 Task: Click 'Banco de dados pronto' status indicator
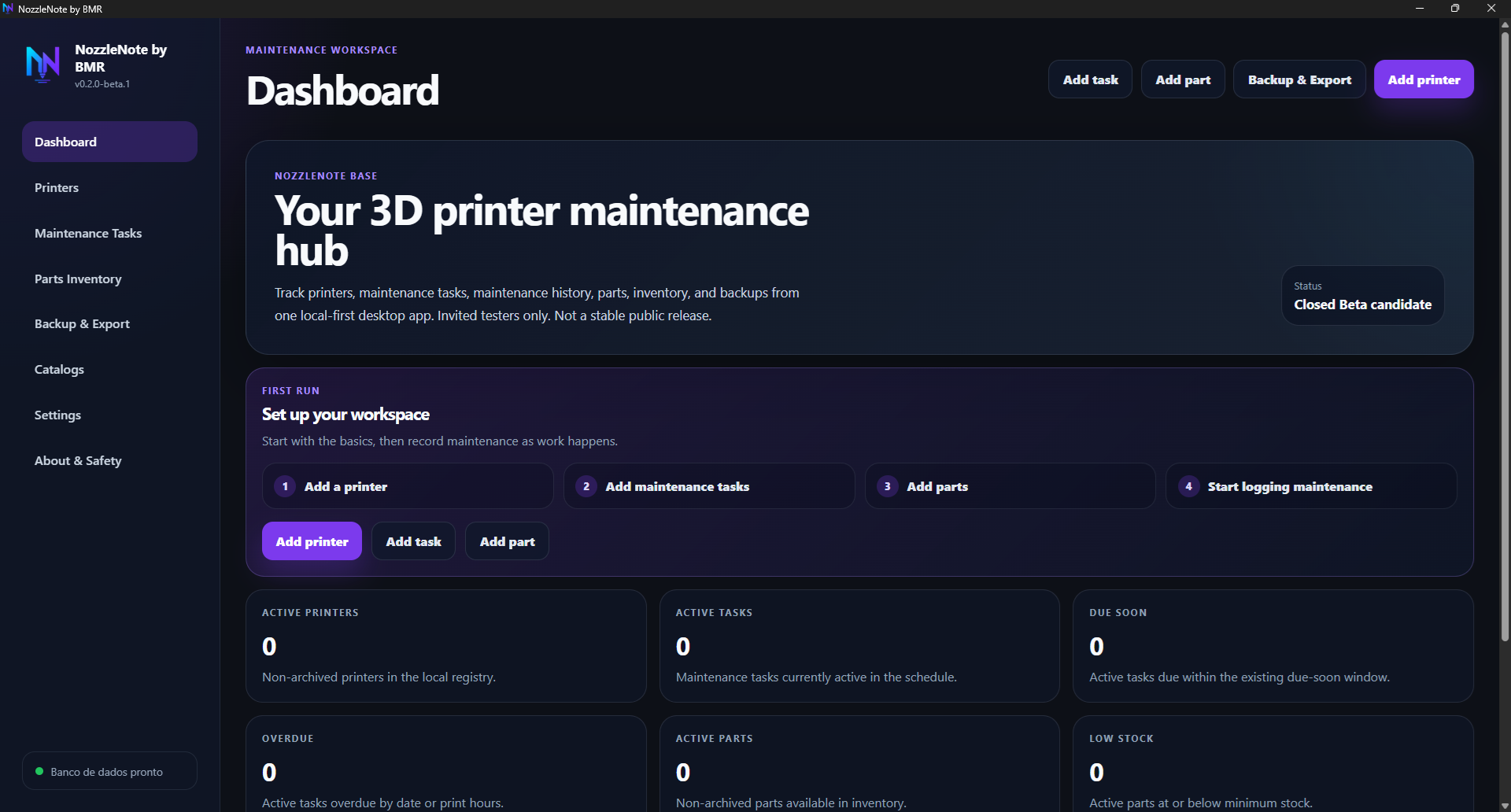click(109, 771)
